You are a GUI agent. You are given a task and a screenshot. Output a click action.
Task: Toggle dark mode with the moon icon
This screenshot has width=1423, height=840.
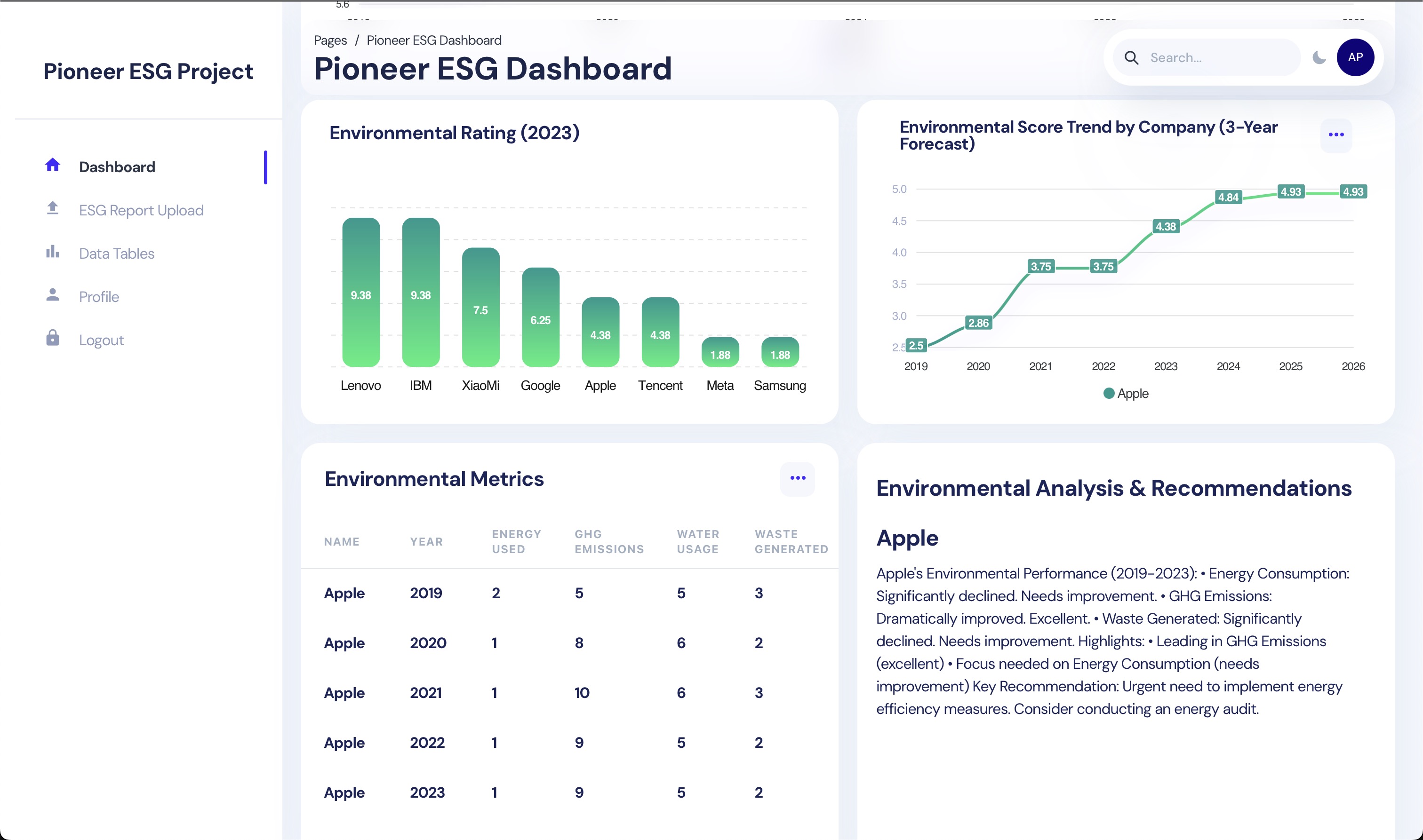tap(1319, 58)
